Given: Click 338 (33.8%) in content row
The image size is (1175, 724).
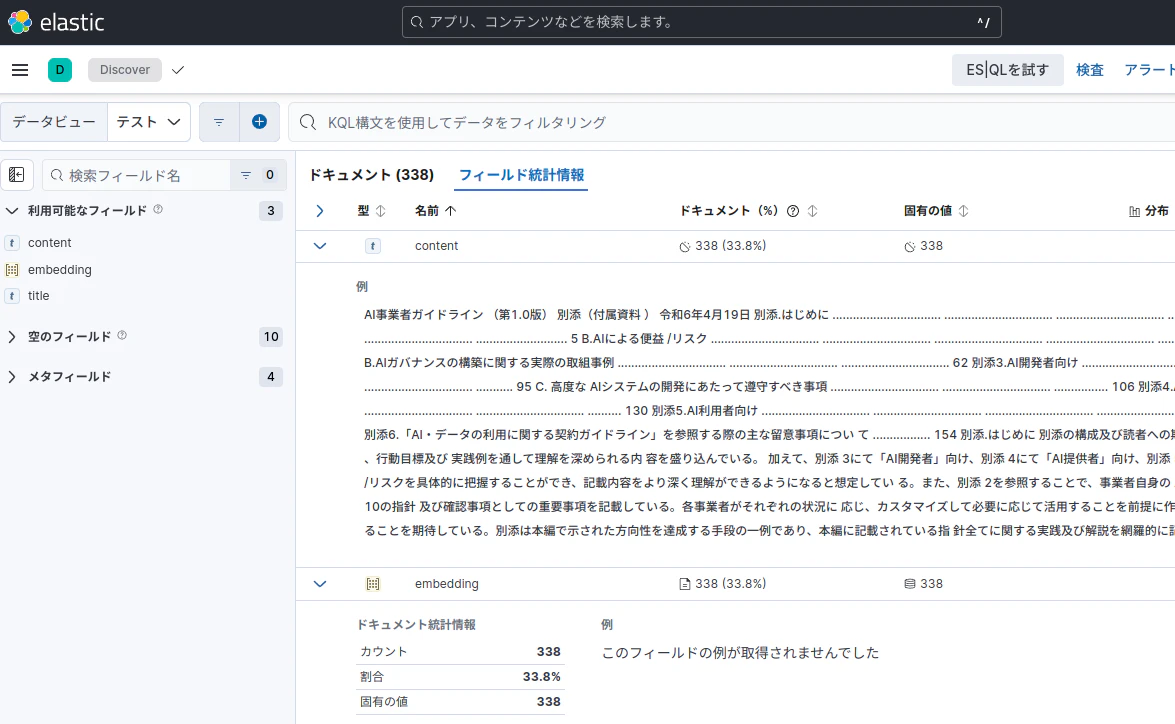Looking at the screenshot, I should point(730,246).
